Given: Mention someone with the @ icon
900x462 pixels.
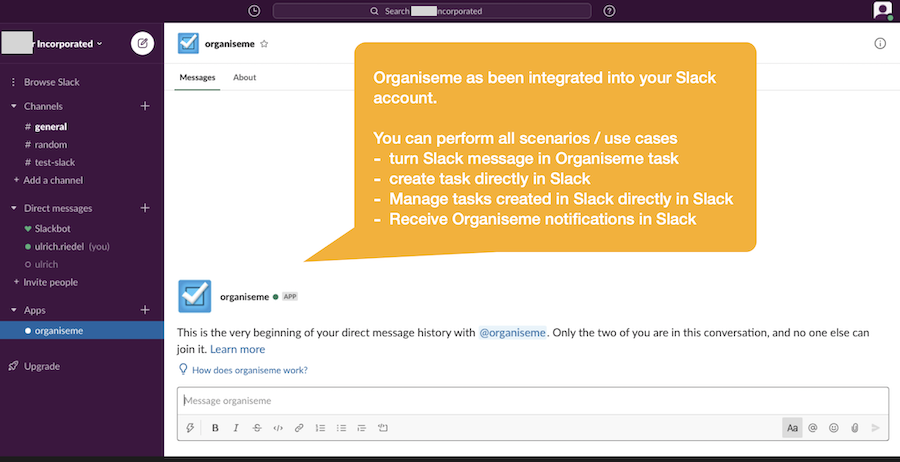Looking at the screenshot, I should tap(813, 428).
